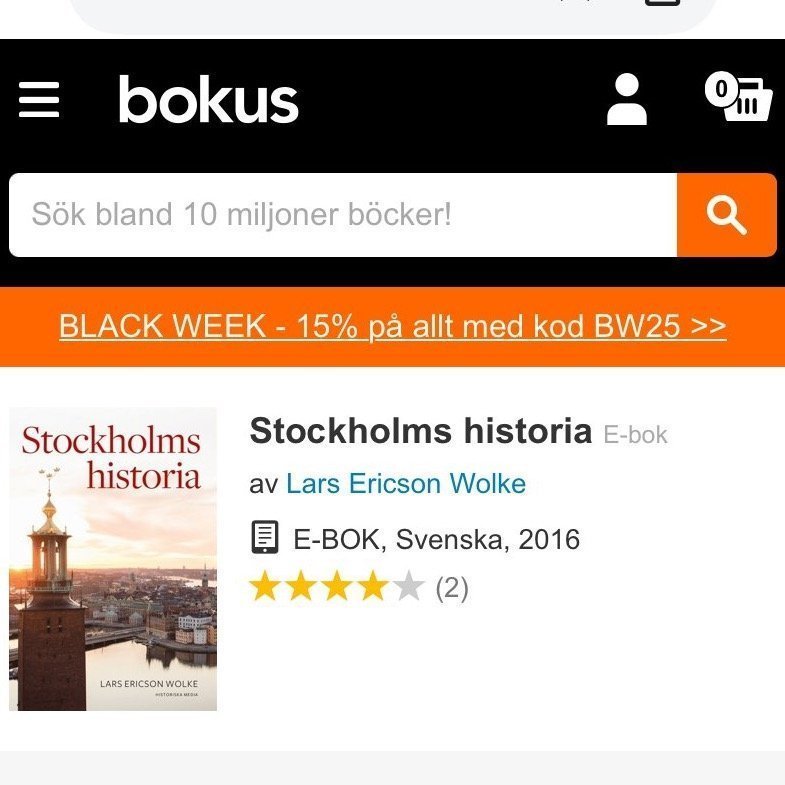Image resolution: width=785 pixels, height=785 pixels.
Task: Click the review count (2)
Action: coord(452,588)
